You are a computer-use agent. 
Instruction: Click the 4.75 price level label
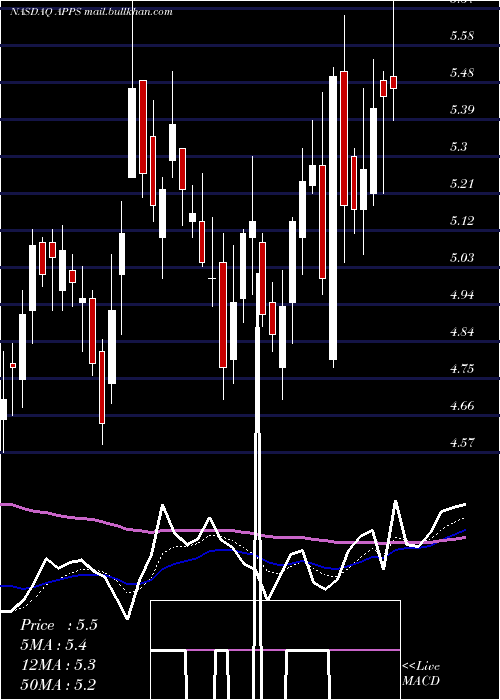462,369
